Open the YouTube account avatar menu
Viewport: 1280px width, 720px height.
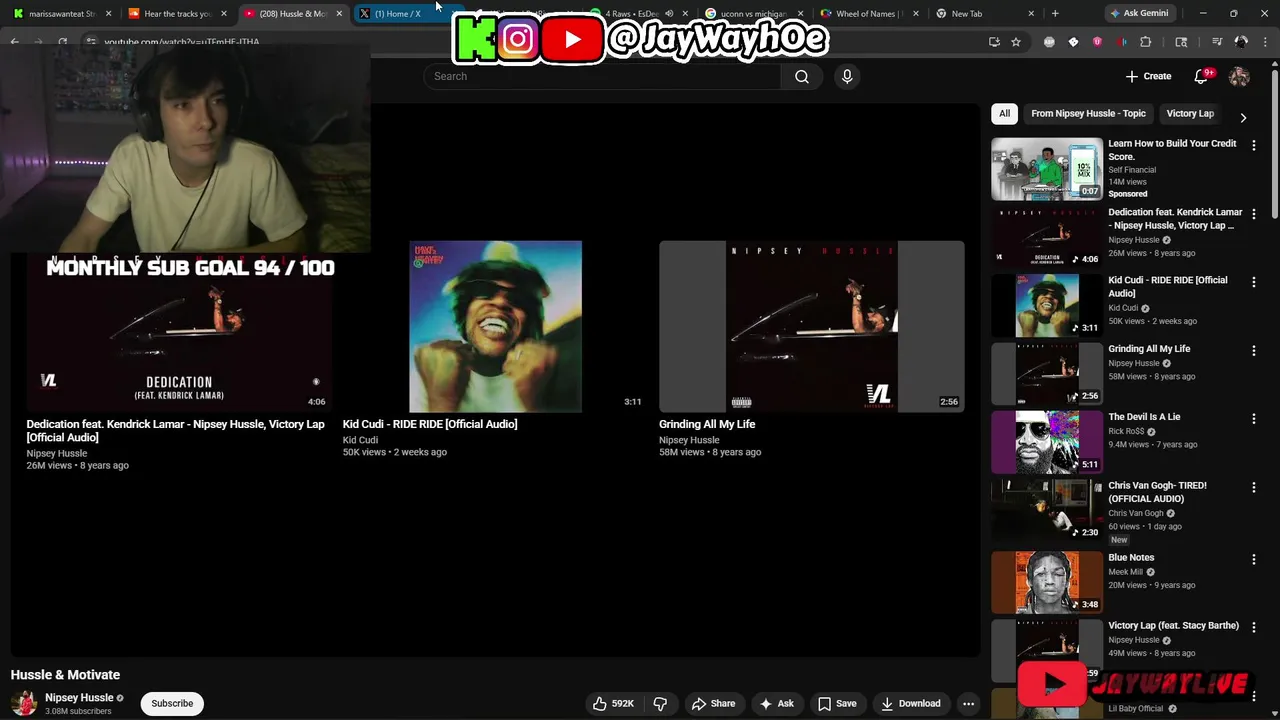coord(1239,76)
